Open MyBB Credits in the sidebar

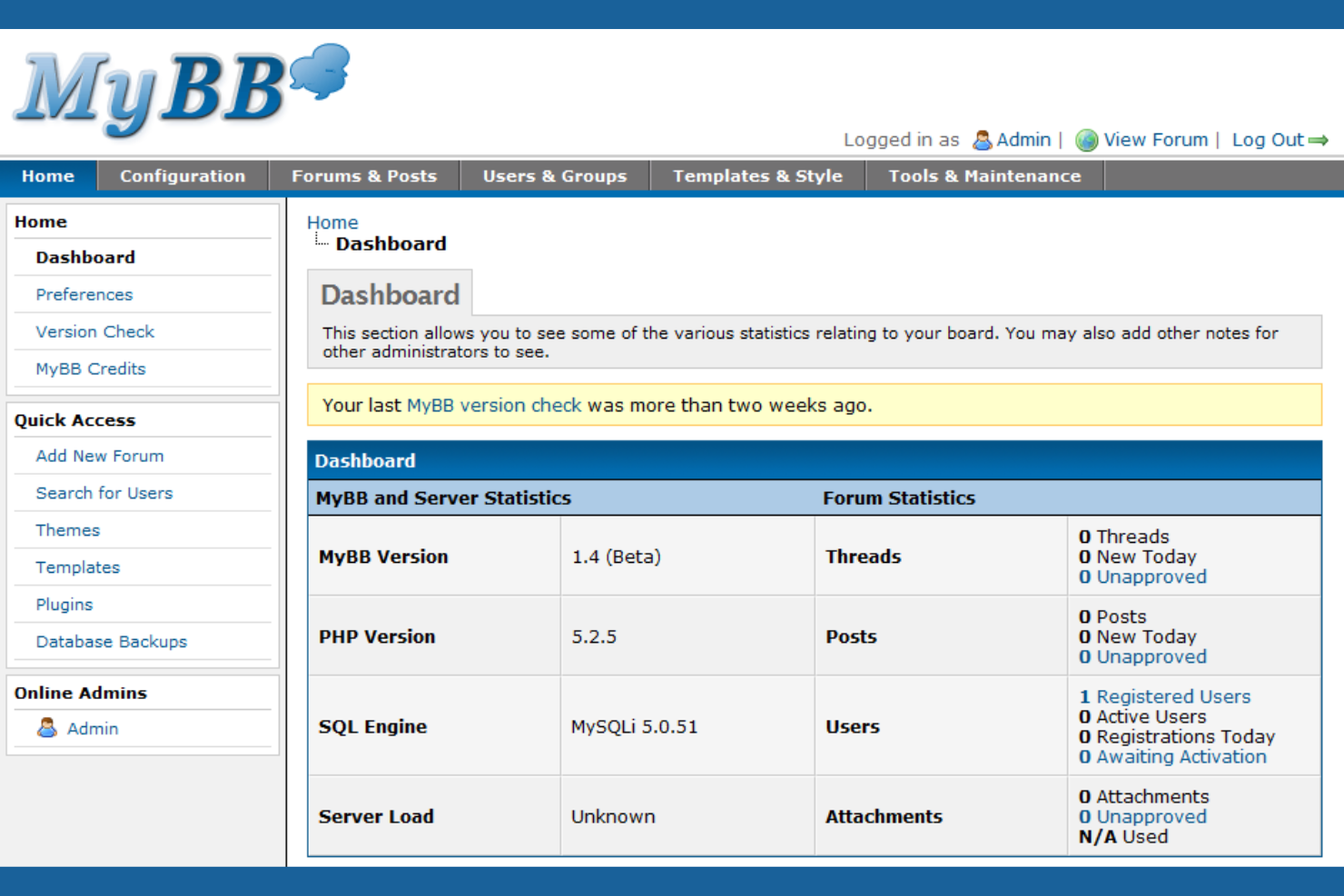91,369
